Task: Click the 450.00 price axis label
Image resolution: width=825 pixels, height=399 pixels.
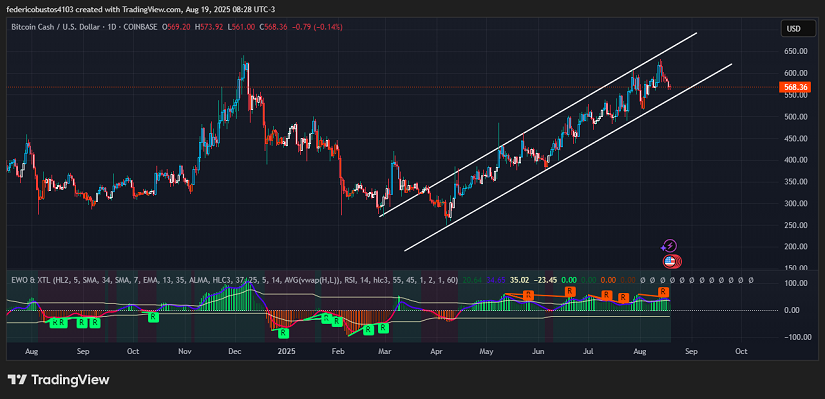Action: pos(797,138)
